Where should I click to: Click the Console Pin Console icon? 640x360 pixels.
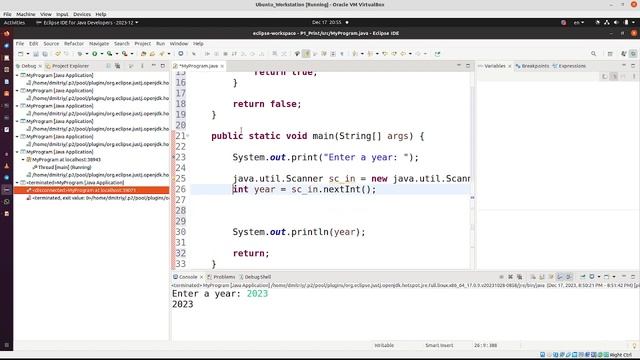click(x=583, y=277)
